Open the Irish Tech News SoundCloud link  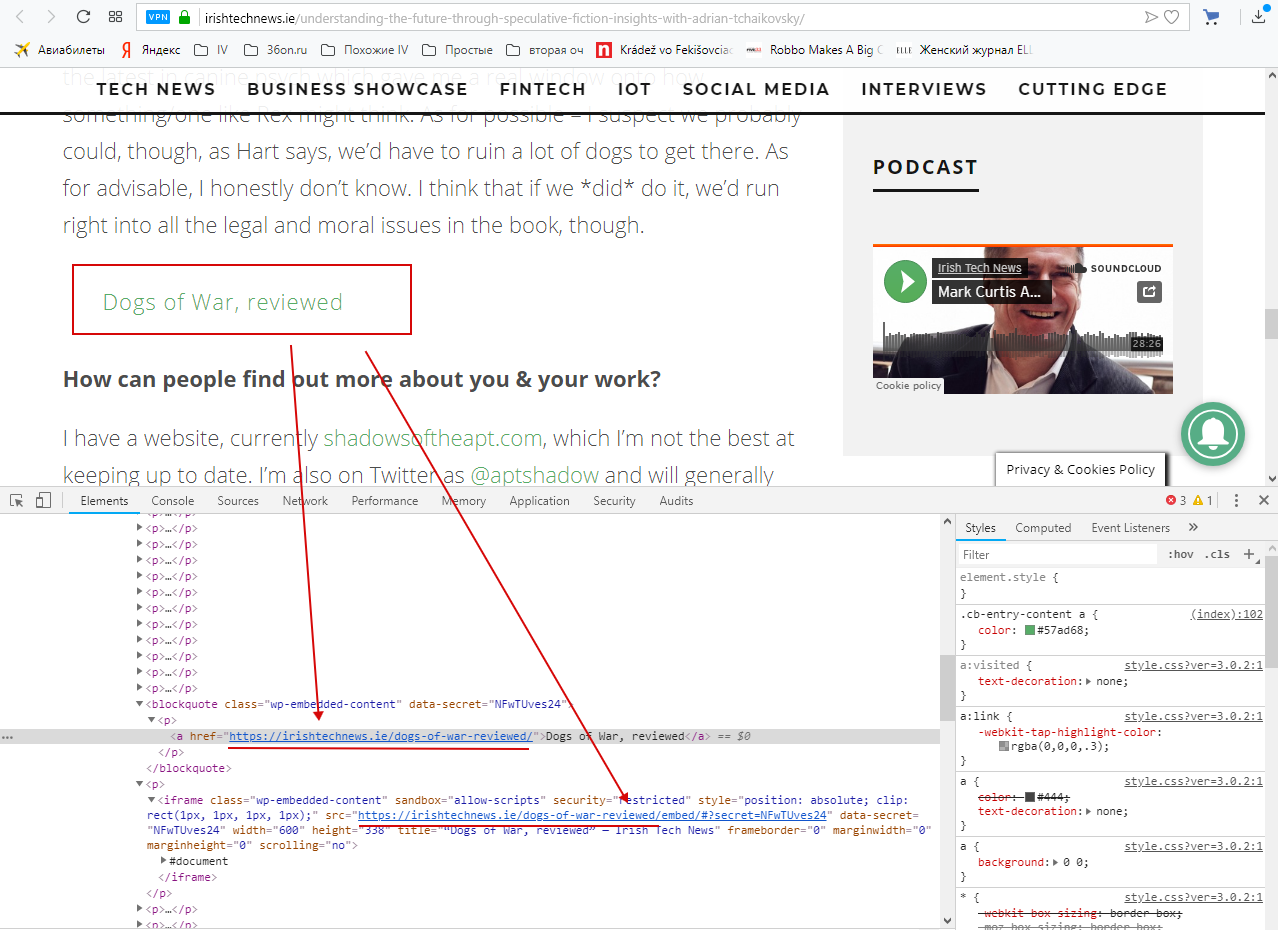click(980, 268)
